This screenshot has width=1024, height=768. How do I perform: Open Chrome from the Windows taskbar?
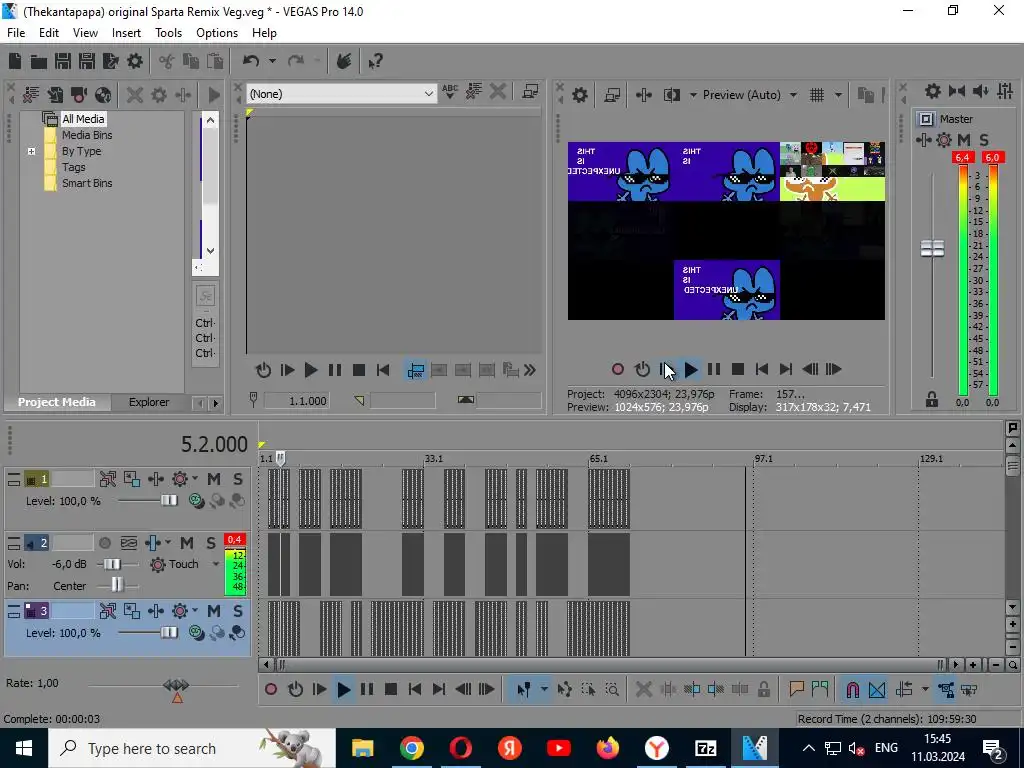(x=411, y=748)
